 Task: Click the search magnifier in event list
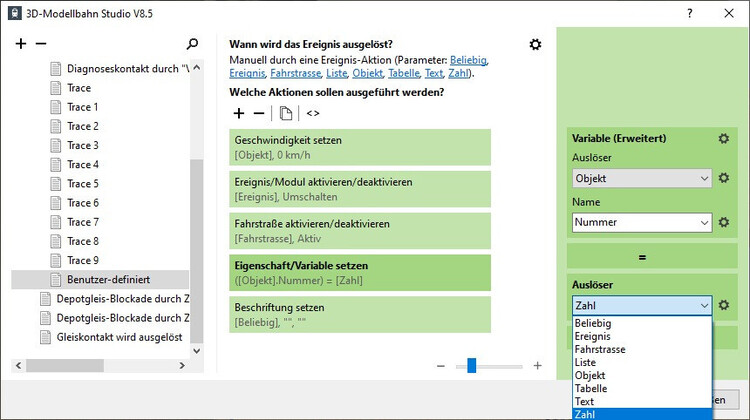click(192, 44)
